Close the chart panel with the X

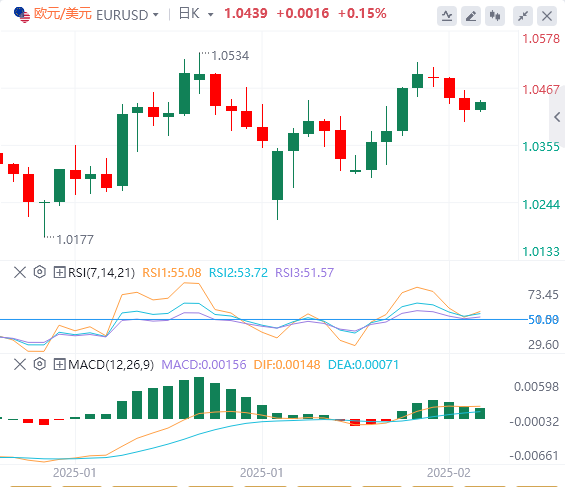coord(547,16)
